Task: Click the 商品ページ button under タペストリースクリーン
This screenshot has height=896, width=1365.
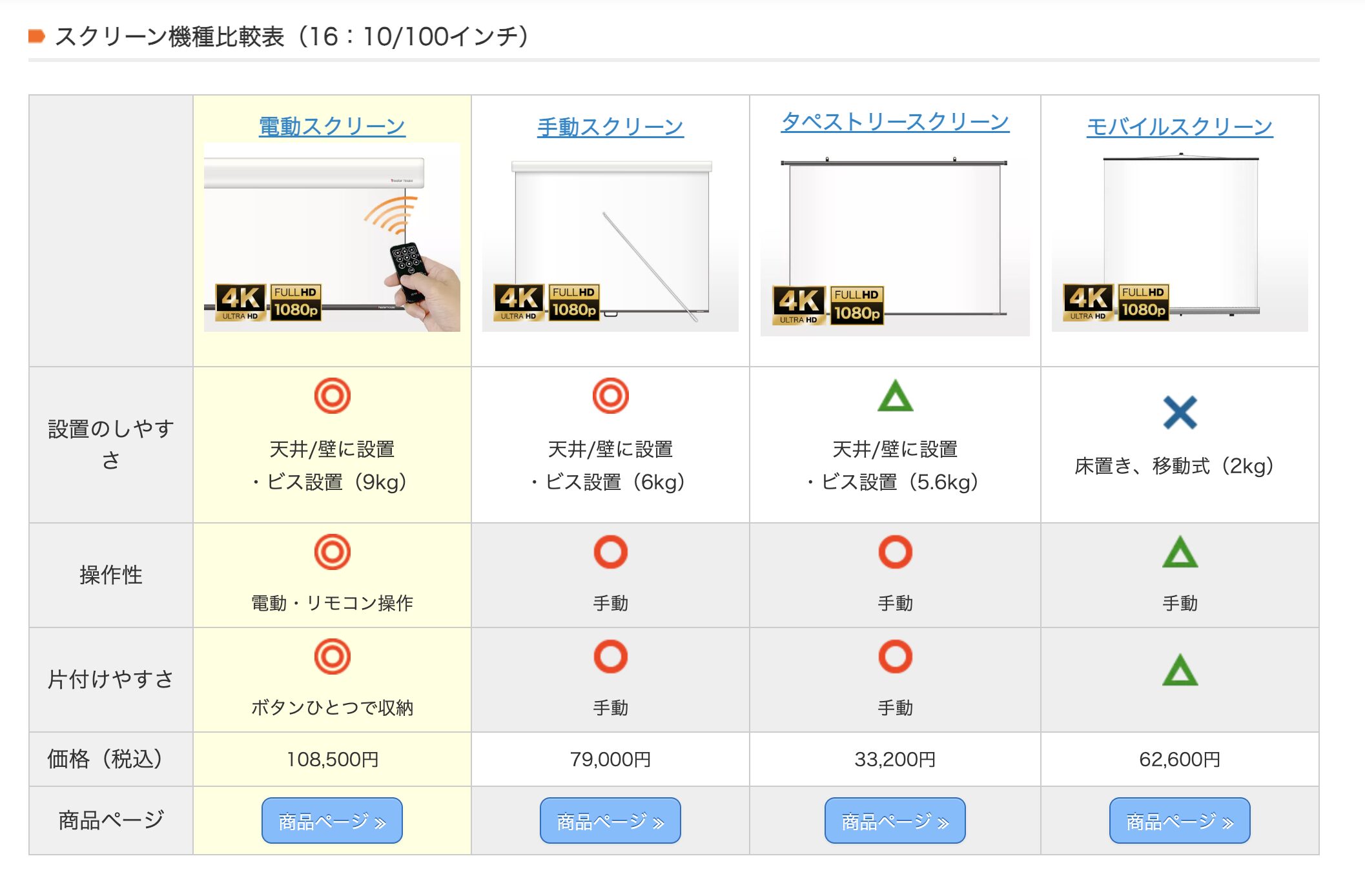Action: click(894, 820)
